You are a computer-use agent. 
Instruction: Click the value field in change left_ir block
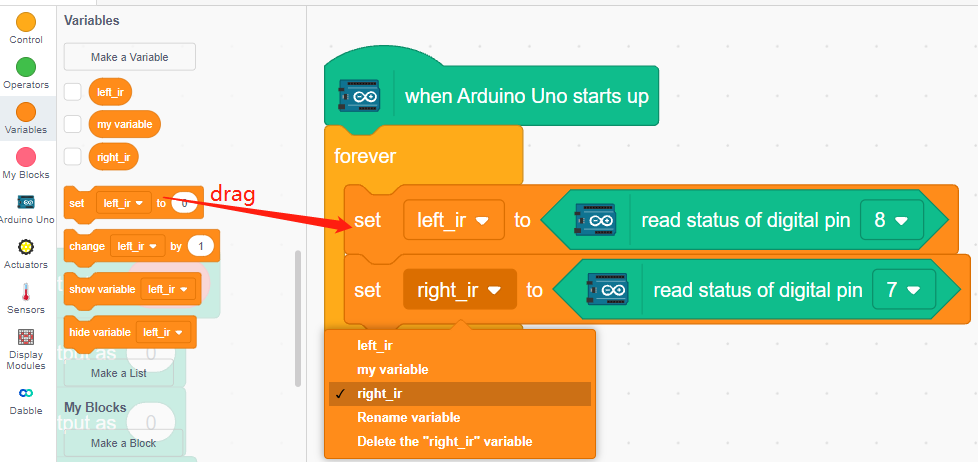[x=200, y=246]
